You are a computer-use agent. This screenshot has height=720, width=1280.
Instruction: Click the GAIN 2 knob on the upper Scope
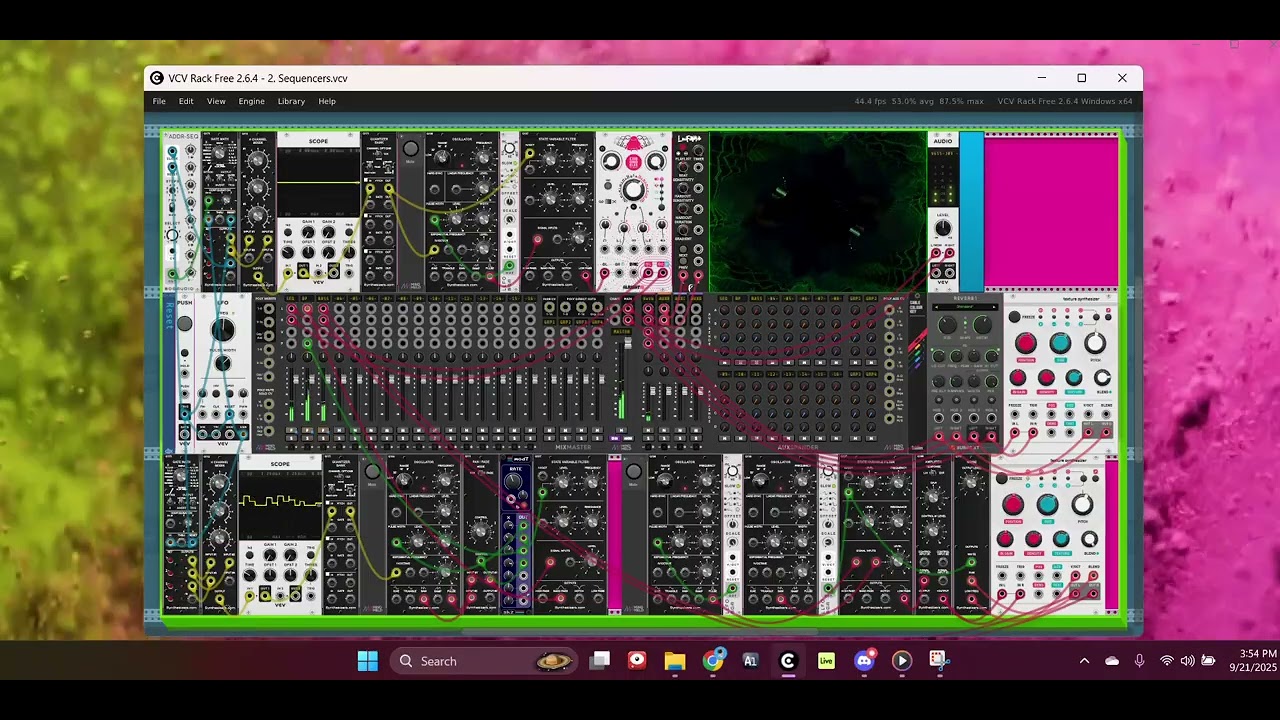pos(328,233)
